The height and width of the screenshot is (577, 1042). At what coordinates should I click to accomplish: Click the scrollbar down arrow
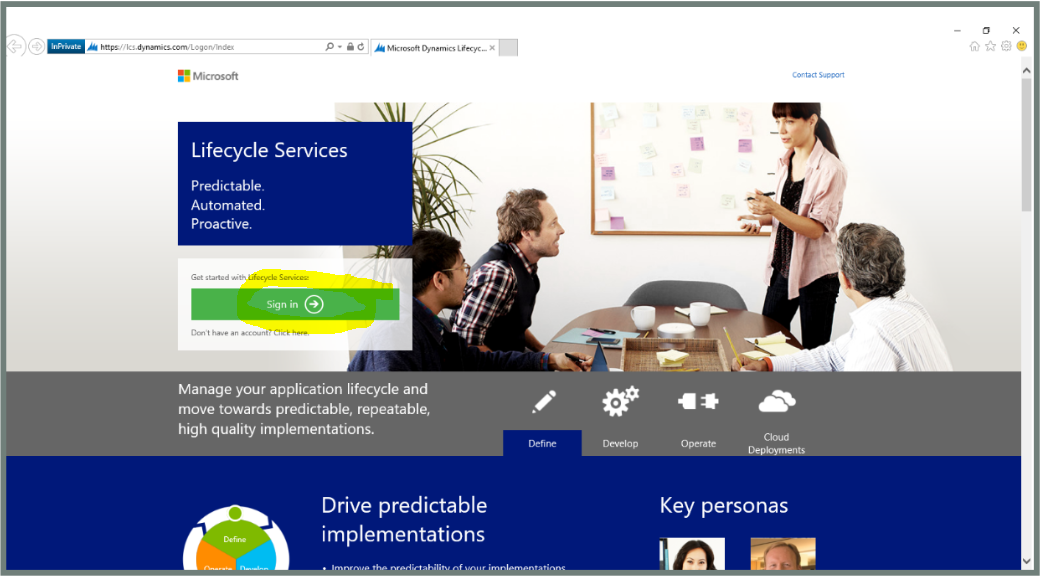click(1027, 562)
